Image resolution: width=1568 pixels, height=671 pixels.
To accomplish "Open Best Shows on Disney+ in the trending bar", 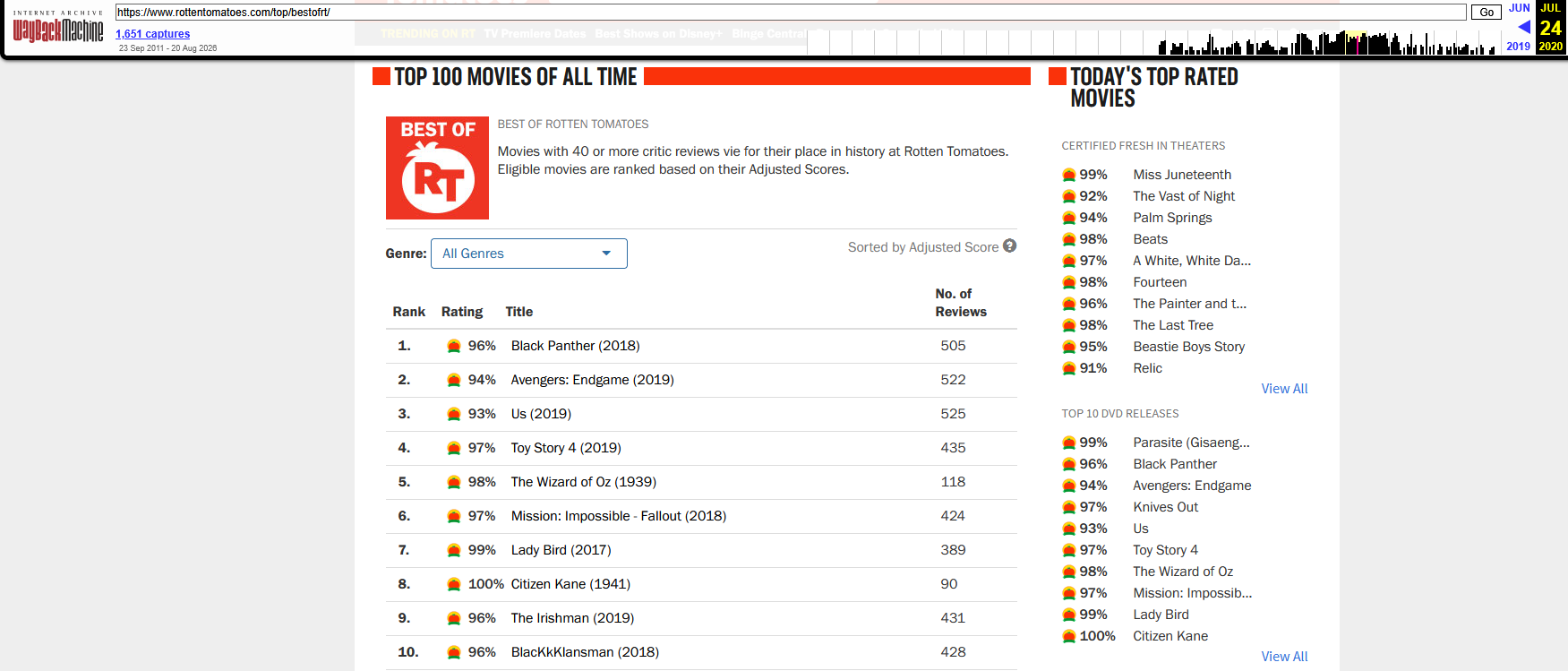I will click(x=658, y=34).
